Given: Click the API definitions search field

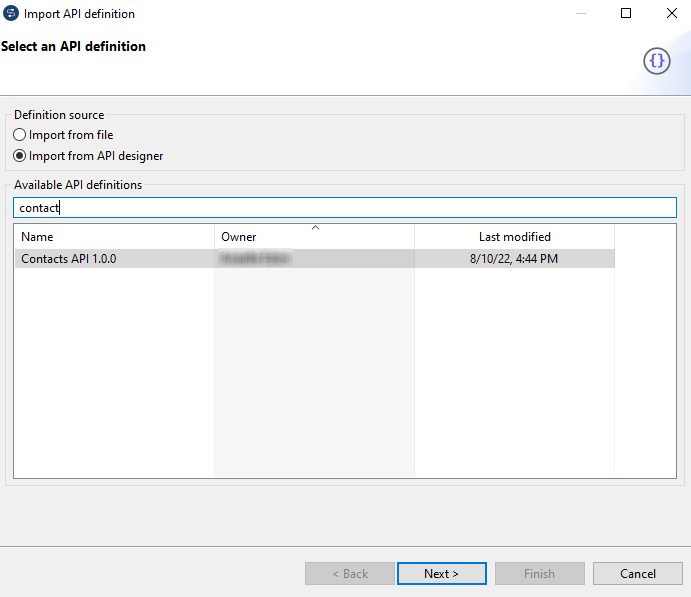Looking at the screenshot, I should point(345,207).
